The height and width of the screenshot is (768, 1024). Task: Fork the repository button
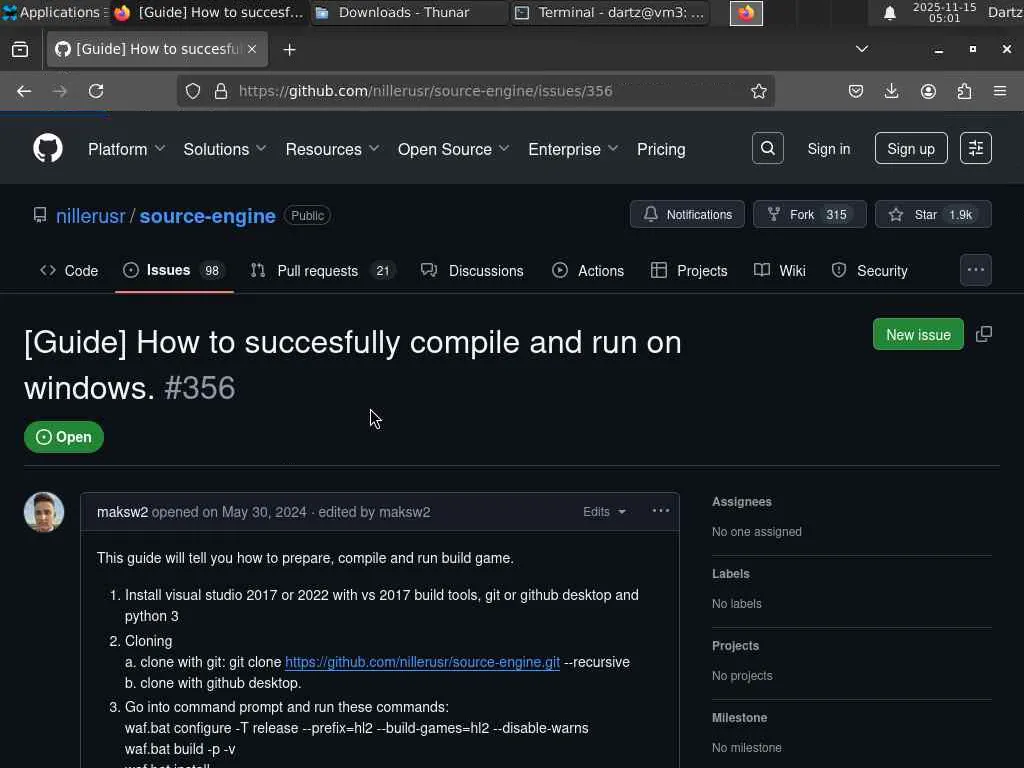click(809, 214)
